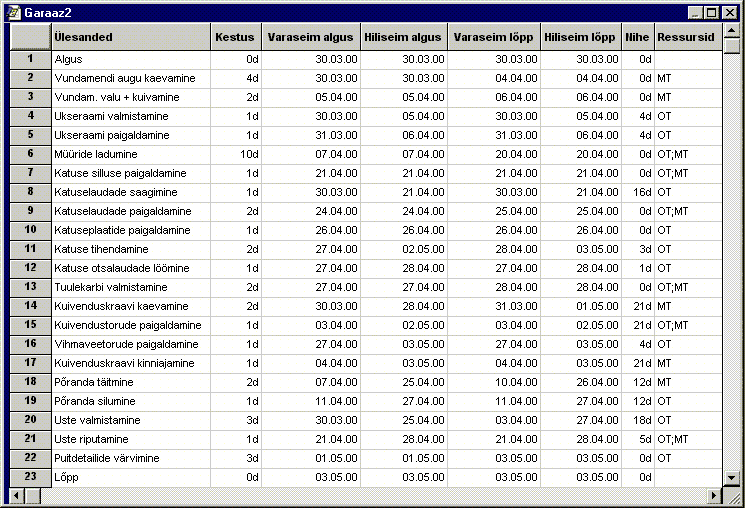Select task 'Vundamendi augu kaevamine'
The width and height of the screenshot is (745, 508).
[x=131, y=78]
